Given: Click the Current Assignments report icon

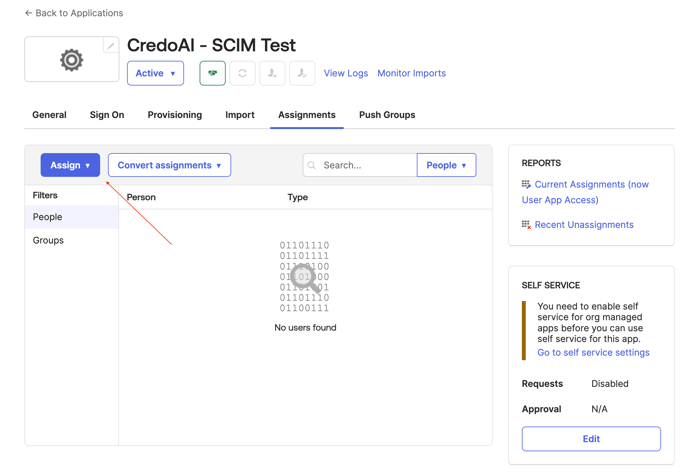Looking at the screenshot, I should (x=526, y=185).
